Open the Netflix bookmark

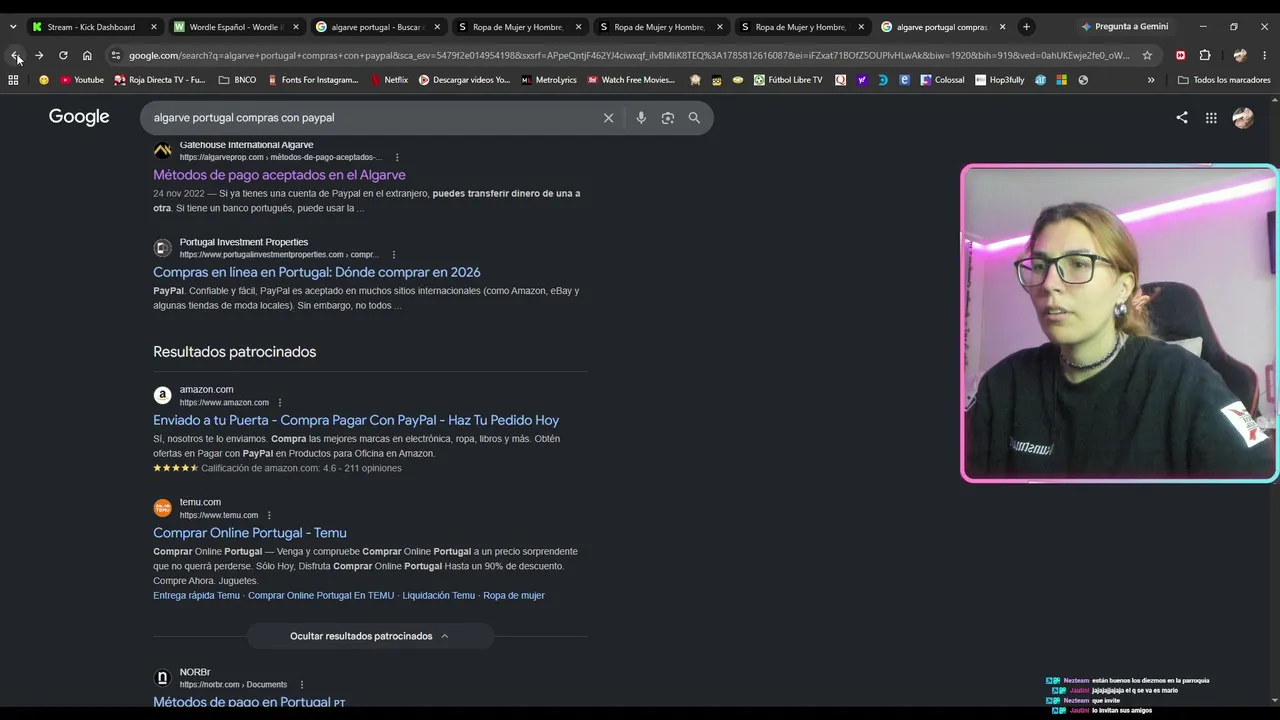[x=390, y=80]
